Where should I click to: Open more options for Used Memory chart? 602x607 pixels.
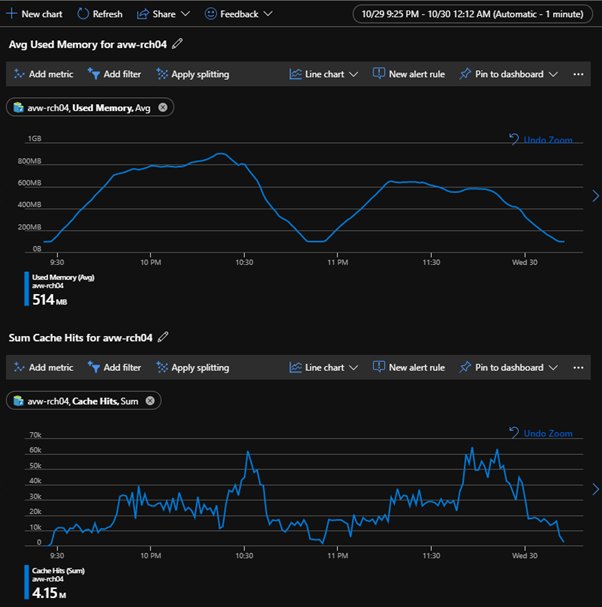coord(578,74)
